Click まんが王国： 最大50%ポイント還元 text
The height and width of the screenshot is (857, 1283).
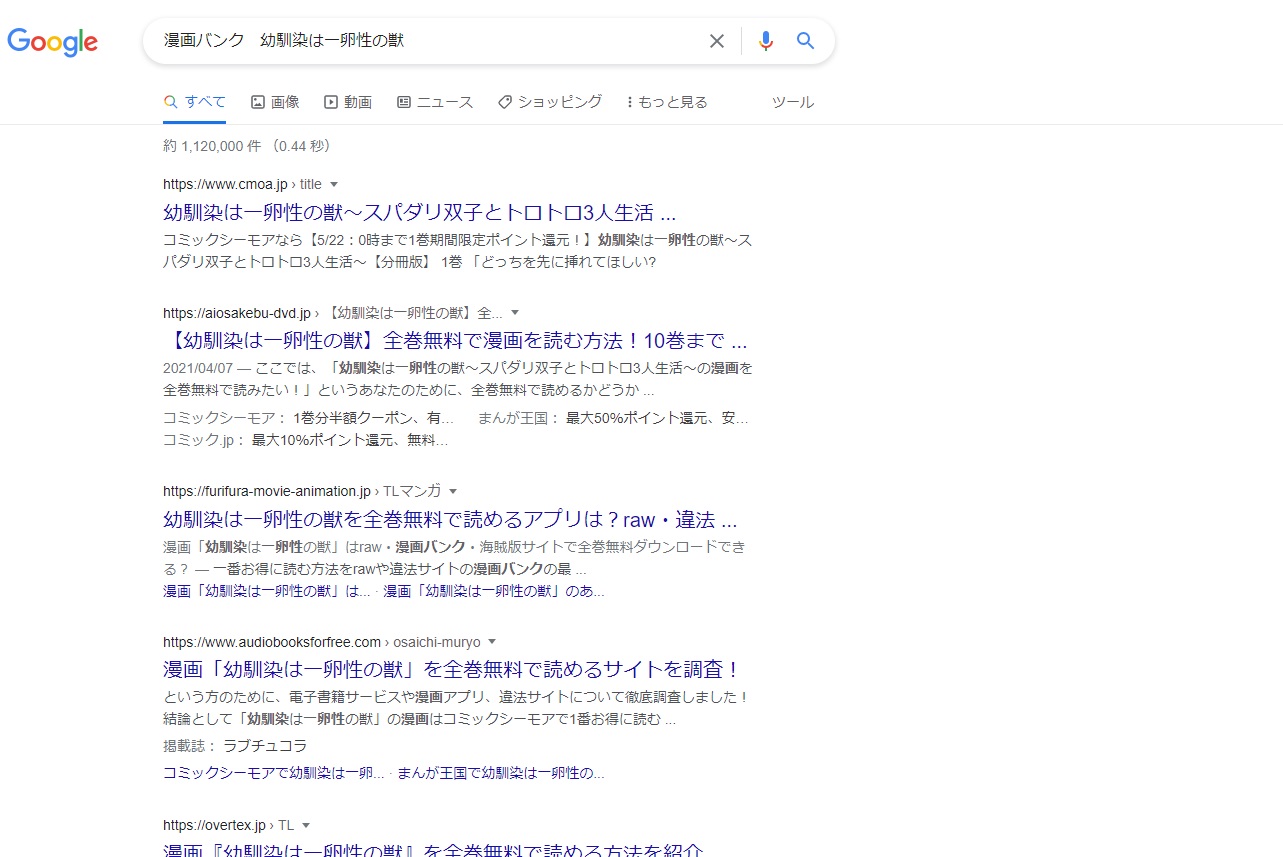tap(613, 418)
